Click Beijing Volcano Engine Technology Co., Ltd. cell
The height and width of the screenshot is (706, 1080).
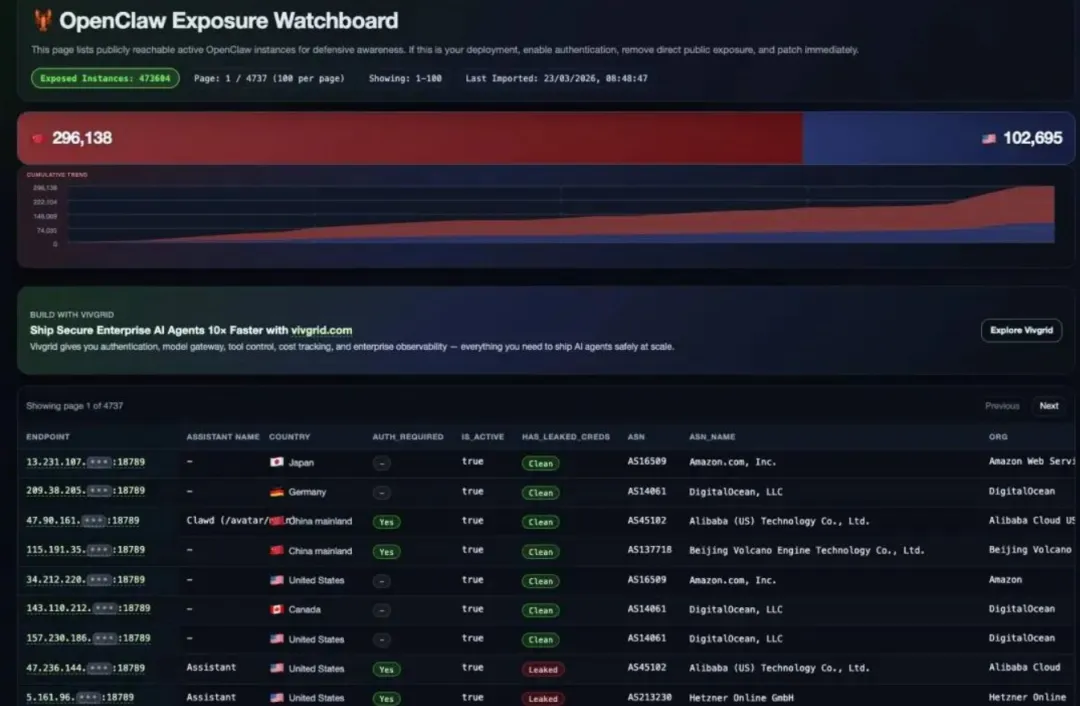click(x=807, y=550)
